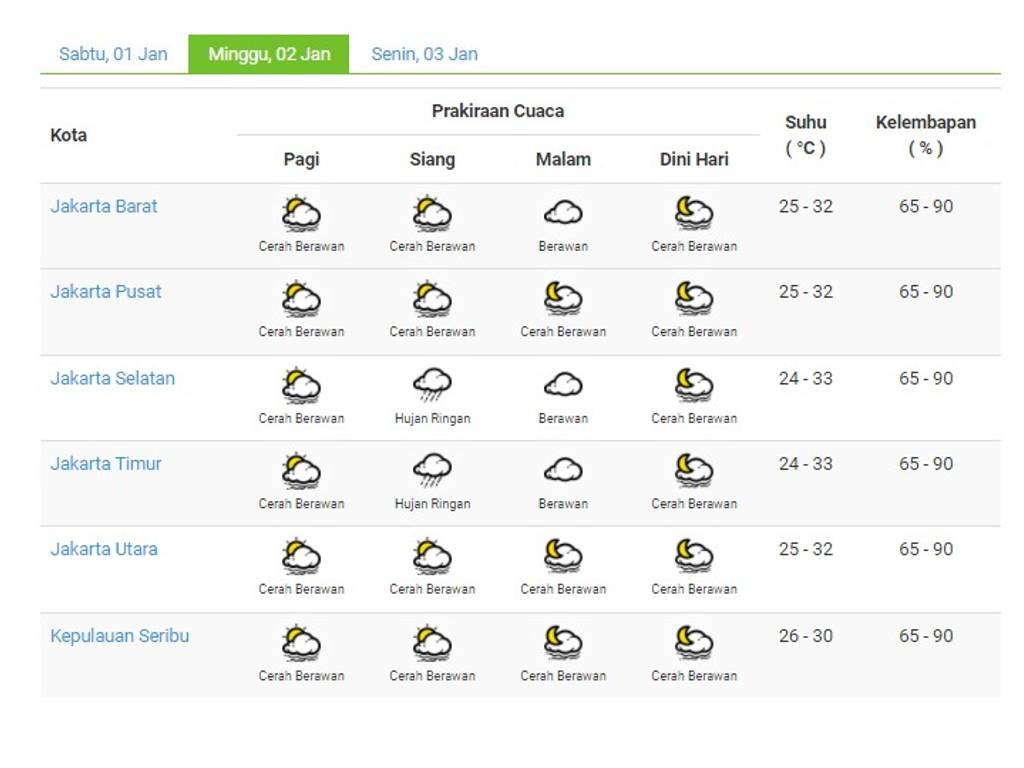Select the Jakarta Utara link
Image resolution: width=1024 pixels, height=768 pixels.
coord(104,549)
